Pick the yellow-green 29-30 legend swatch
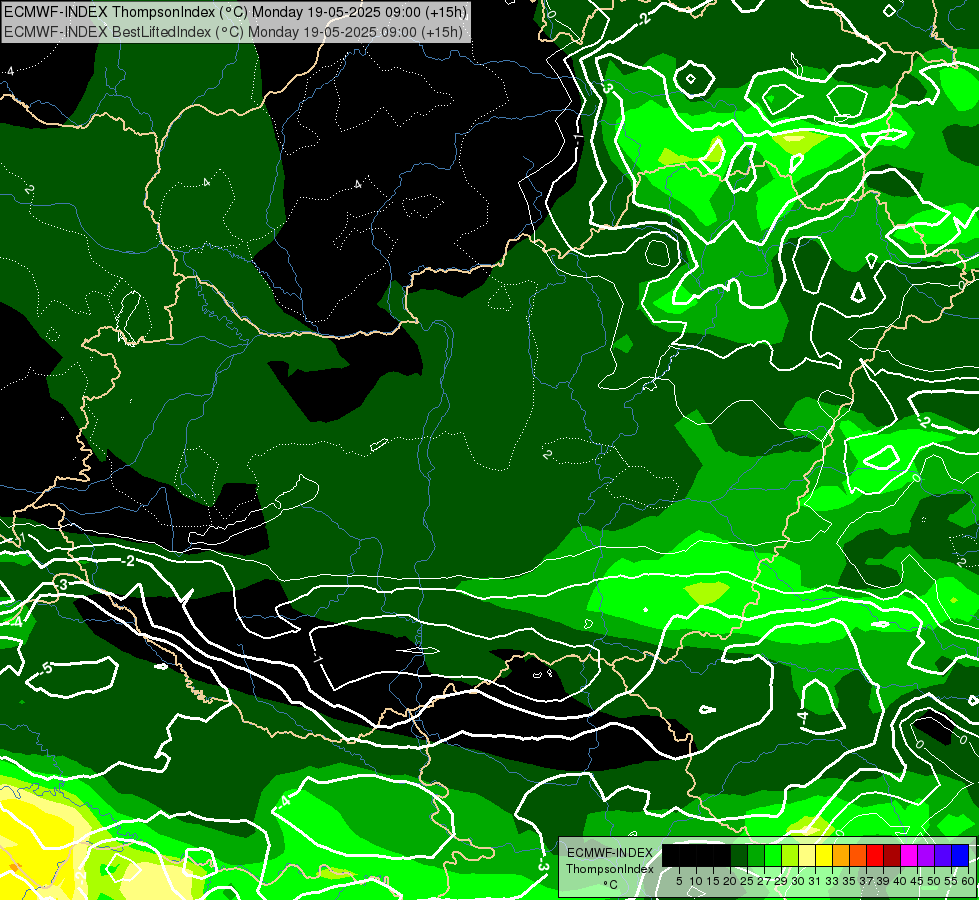The height and width of the screenshot is (900, 979). [790, 855]
